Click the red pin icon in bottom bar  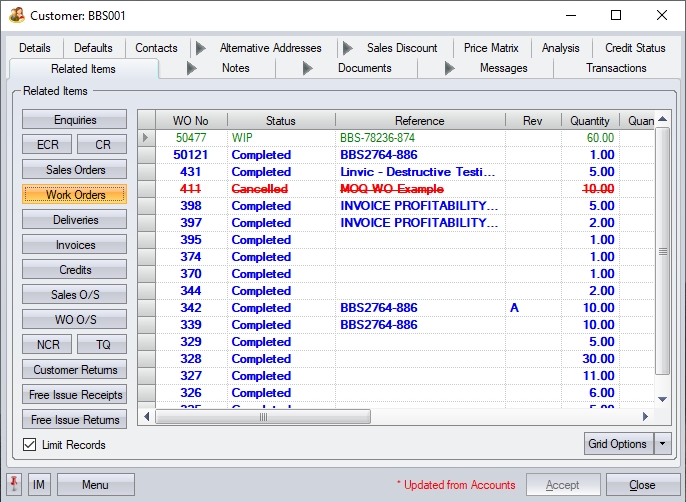click(14, 485)
